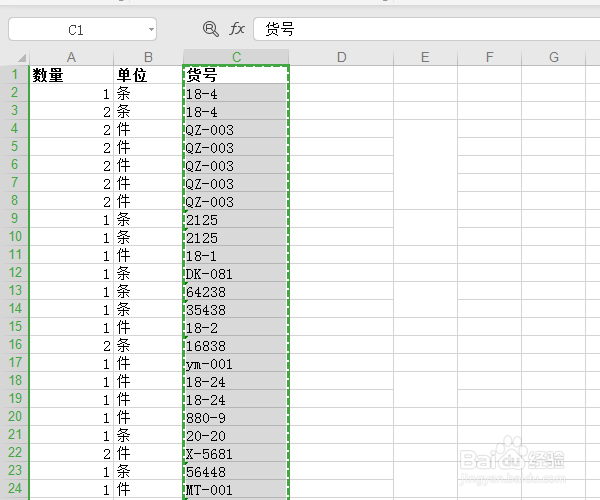The height and width of the screenshot is (500, 600).
Task: Select column E header
Action: (425, 57)
